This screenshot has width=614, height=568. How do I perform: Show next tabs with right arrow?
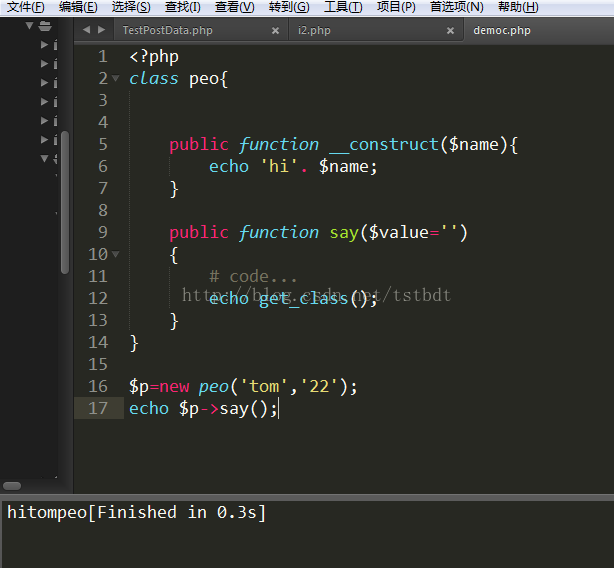[x=101, y=30]
